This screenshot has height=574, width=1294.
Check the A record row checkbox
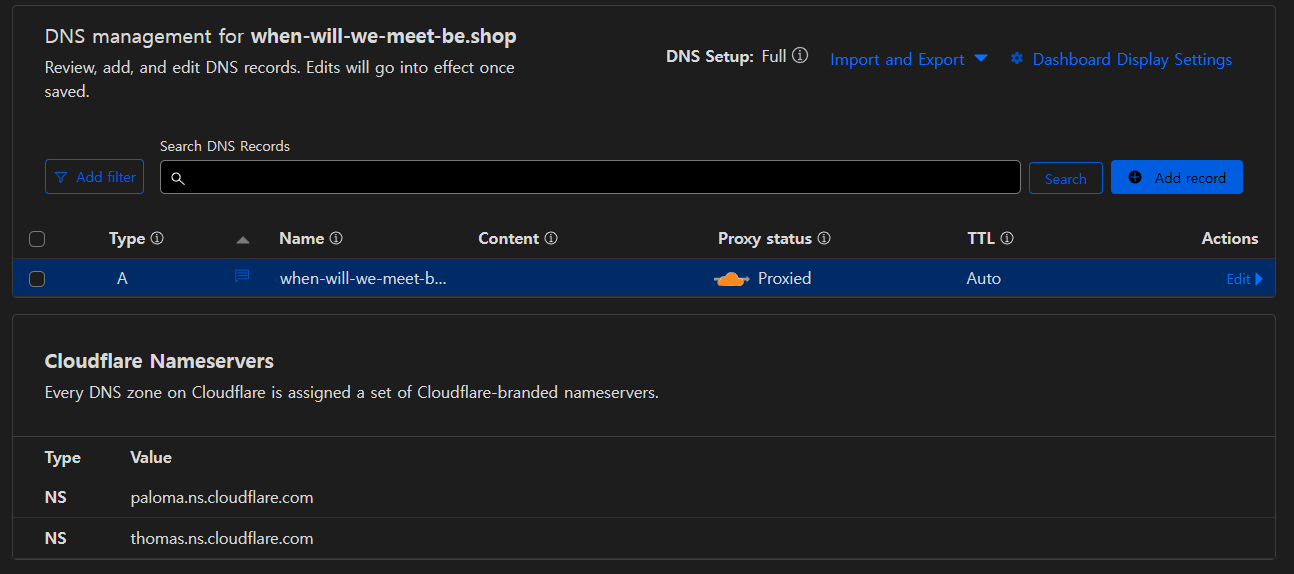37,279
